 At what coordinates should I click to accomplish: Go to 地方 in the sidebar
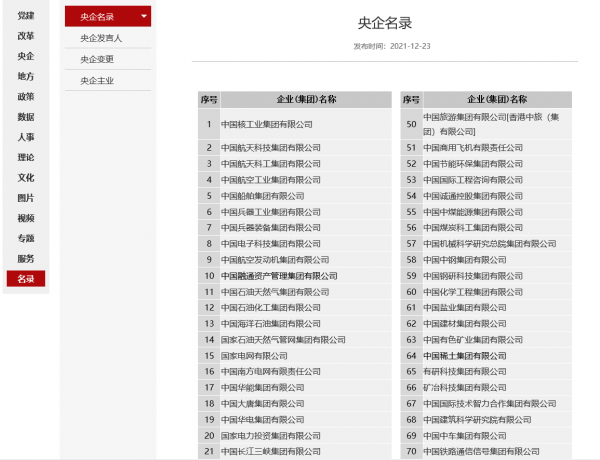(x=26, y=77)
